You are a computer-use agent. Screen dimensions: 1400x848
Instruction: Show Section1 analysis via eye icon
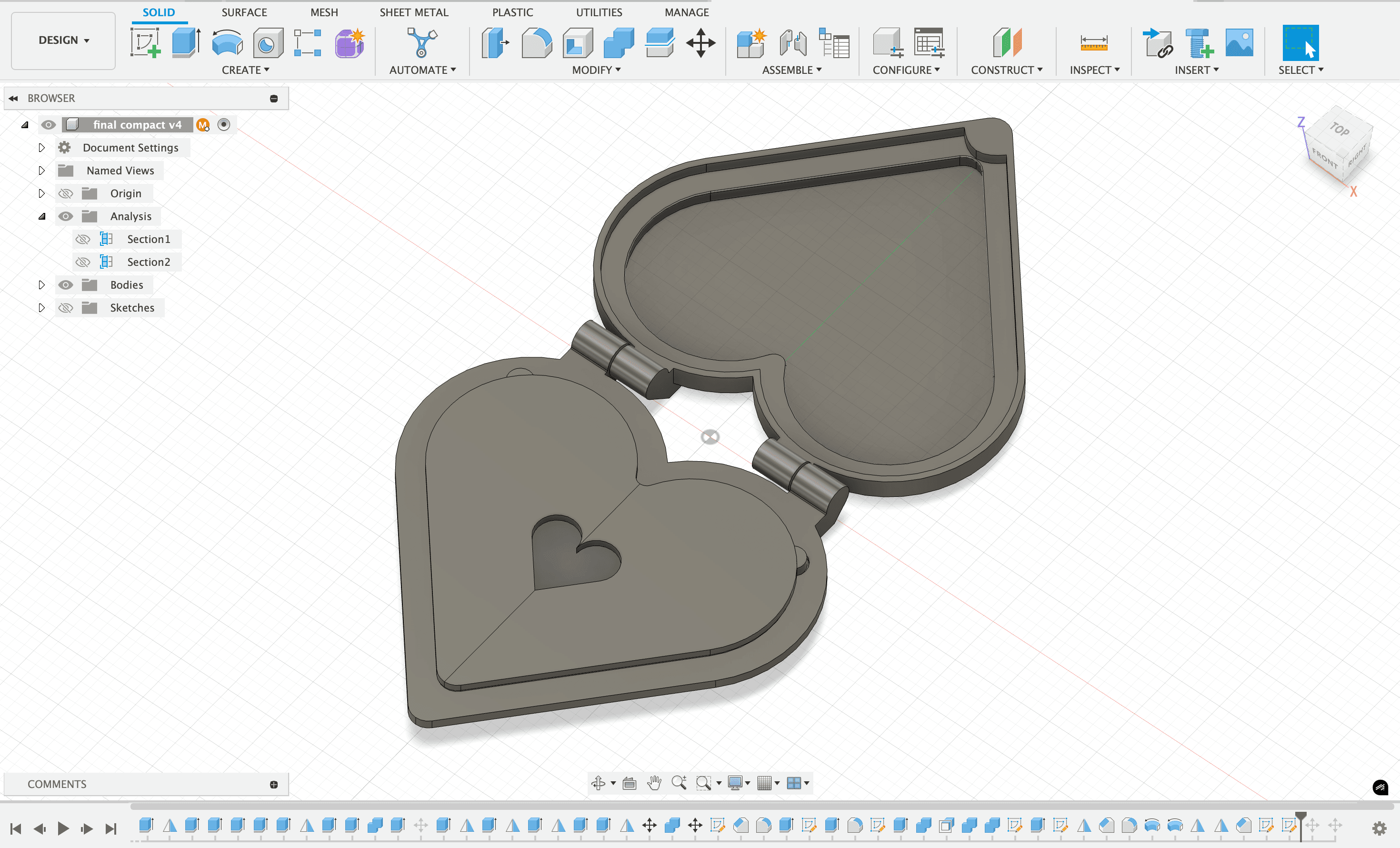coord(83,239)
